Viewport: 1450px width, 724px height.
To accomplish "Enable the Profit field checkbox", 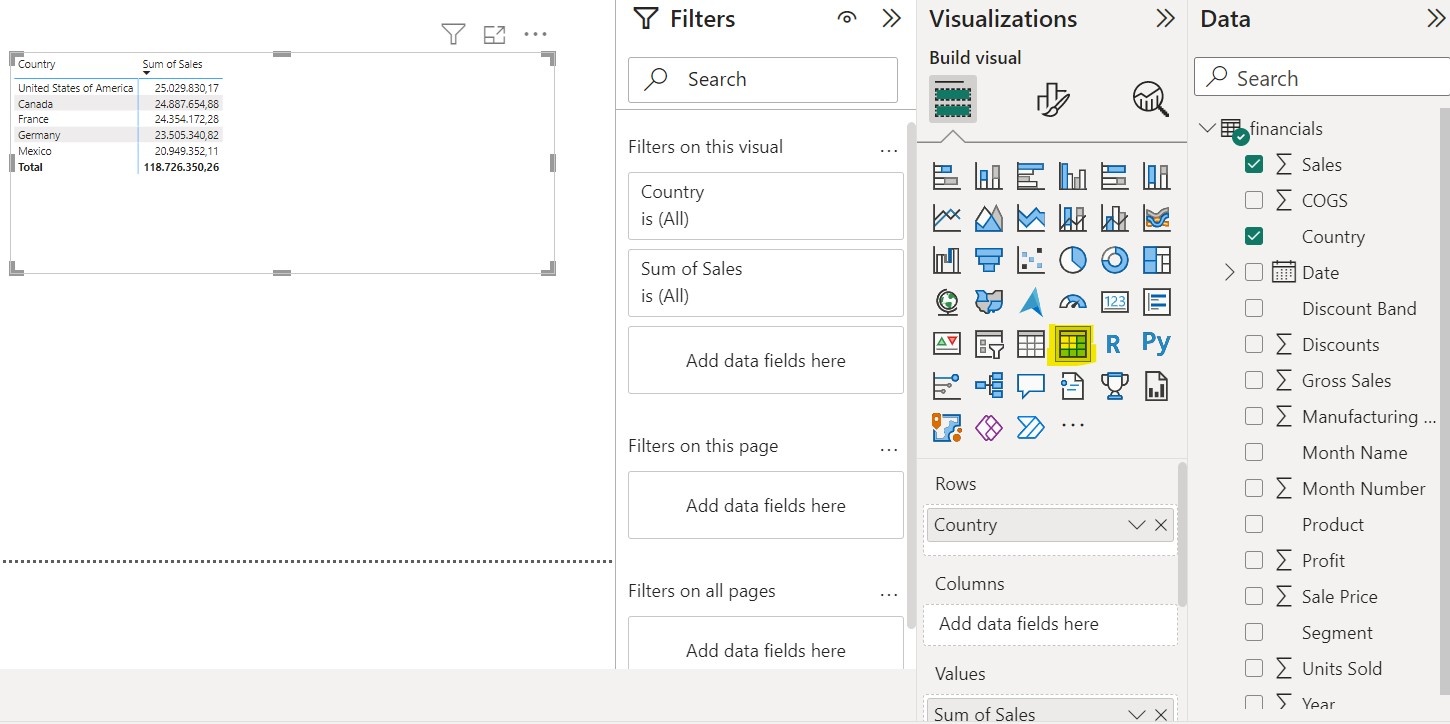I will (1254, 560).
